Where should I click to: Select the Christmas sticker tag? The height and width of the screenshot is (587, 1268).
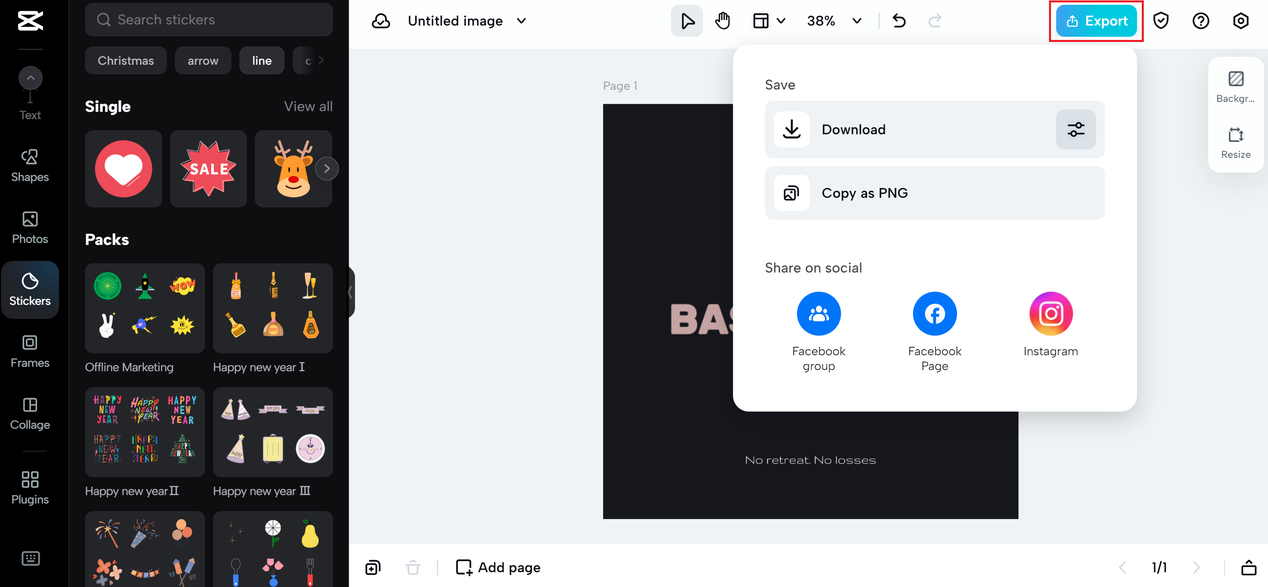[126, 61]
